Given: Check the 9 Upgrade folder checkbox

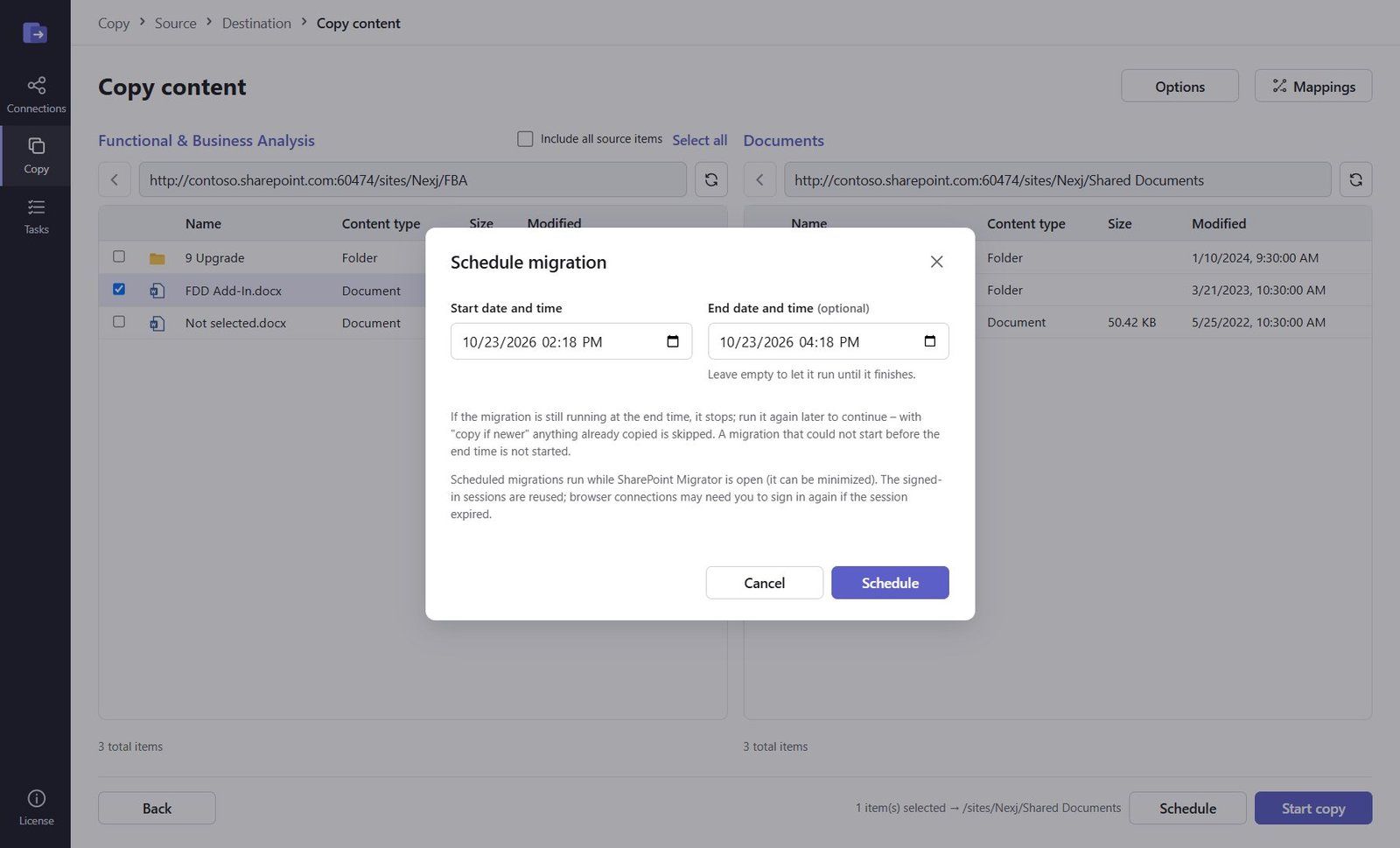Looking at the screenshot, I should point(119,256).
